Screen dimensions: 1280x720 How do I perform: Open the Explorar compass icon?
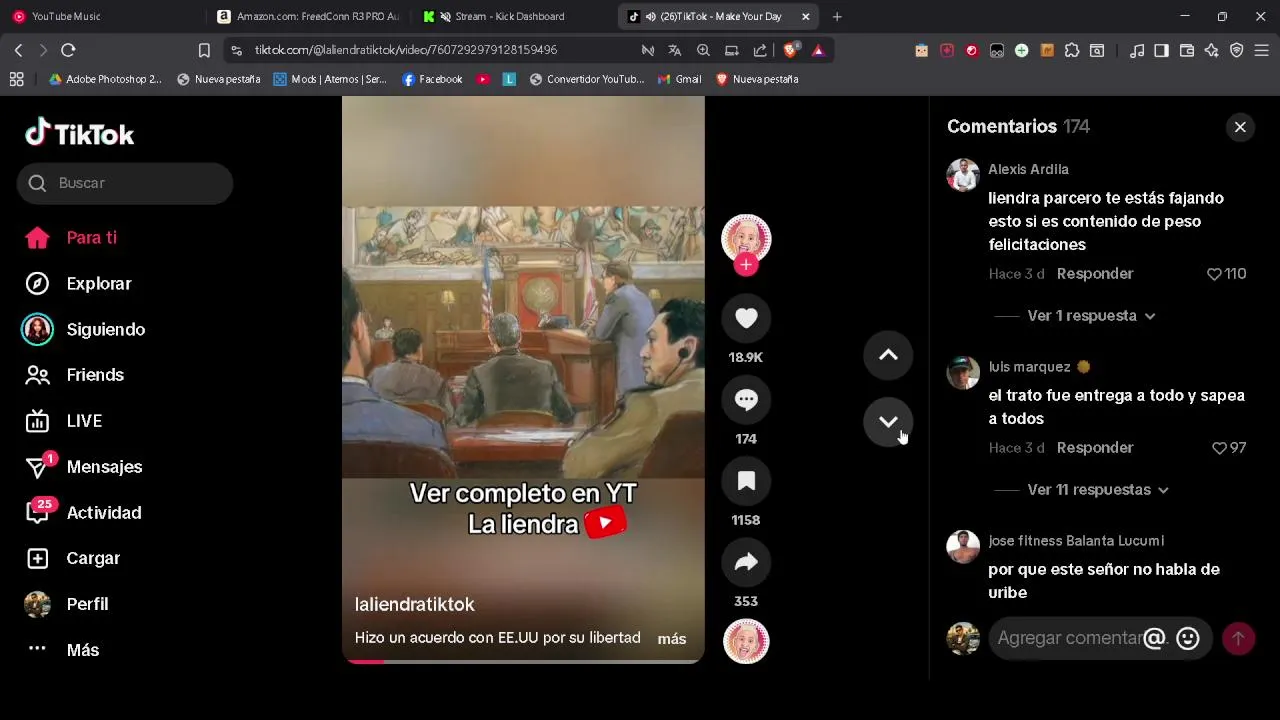point(37,284)
